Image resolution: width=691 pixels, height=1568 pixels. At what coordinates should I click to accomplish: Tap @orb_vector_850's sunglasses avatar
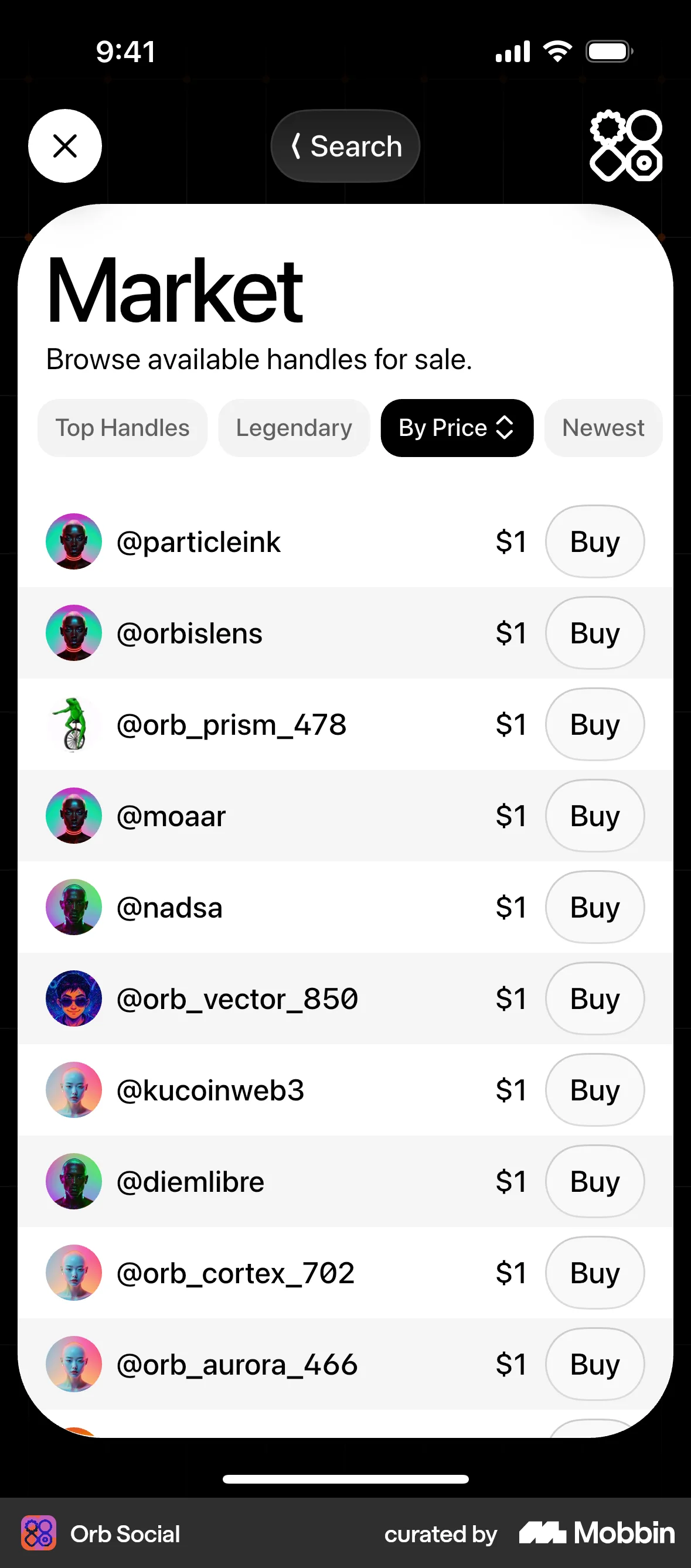73,998
